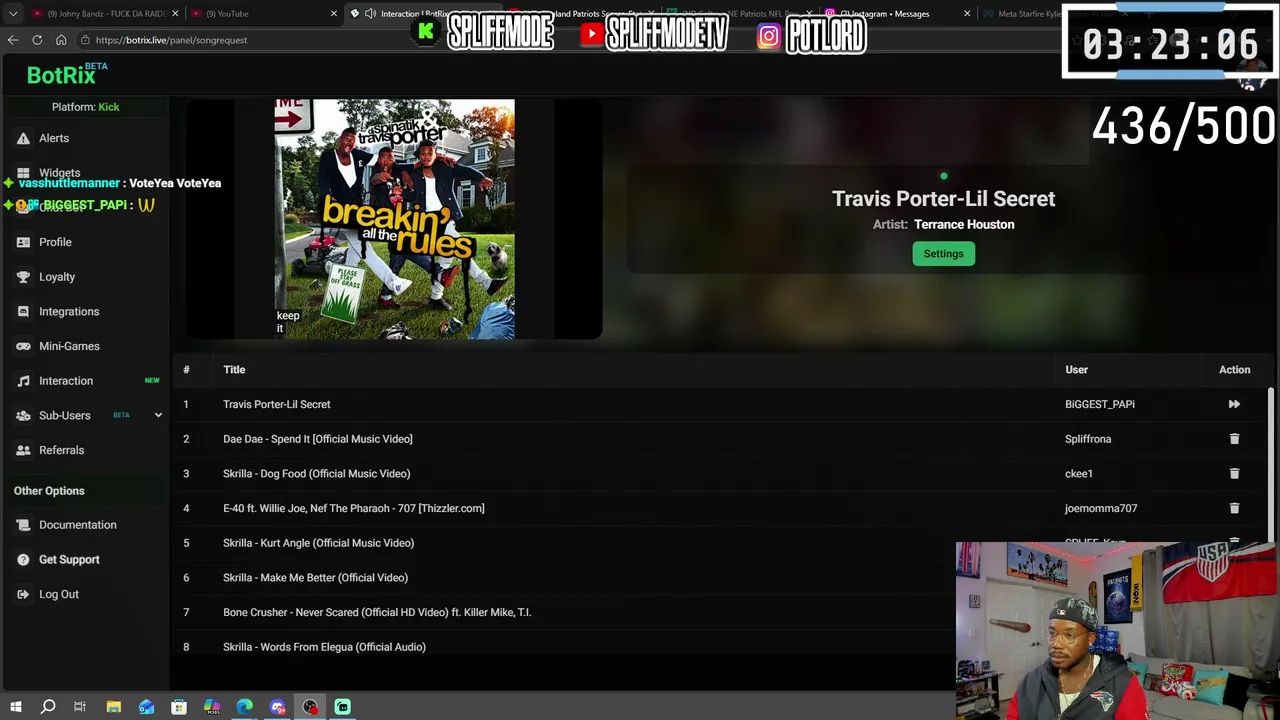Open Microsoft Store from taskbar
This screenshot has width=1280, height=720.
pyautogui.click(x=179, y=707)
